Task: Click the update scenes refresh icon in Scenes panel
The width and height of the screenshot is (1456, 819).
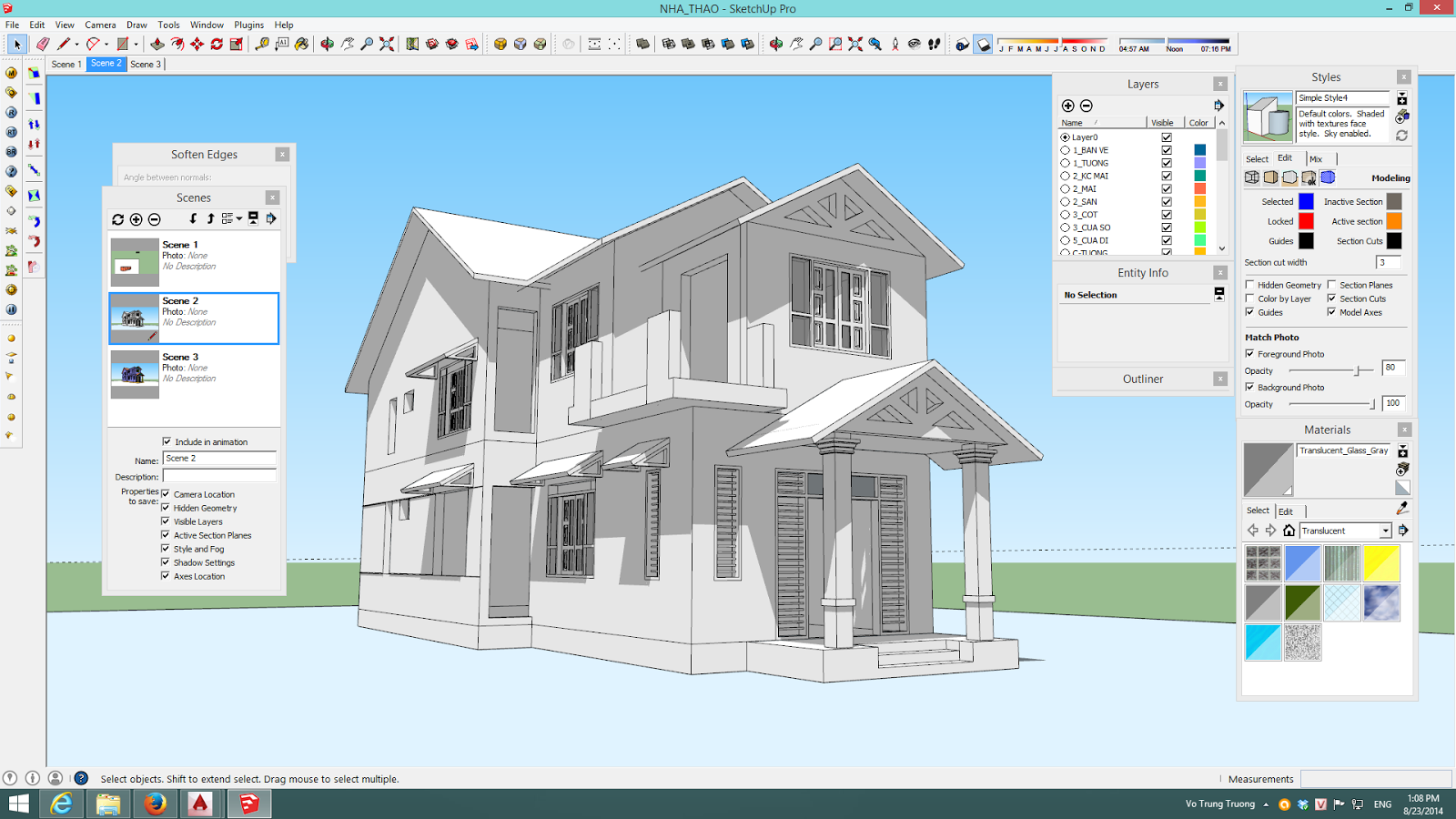Action: (118, 218)
